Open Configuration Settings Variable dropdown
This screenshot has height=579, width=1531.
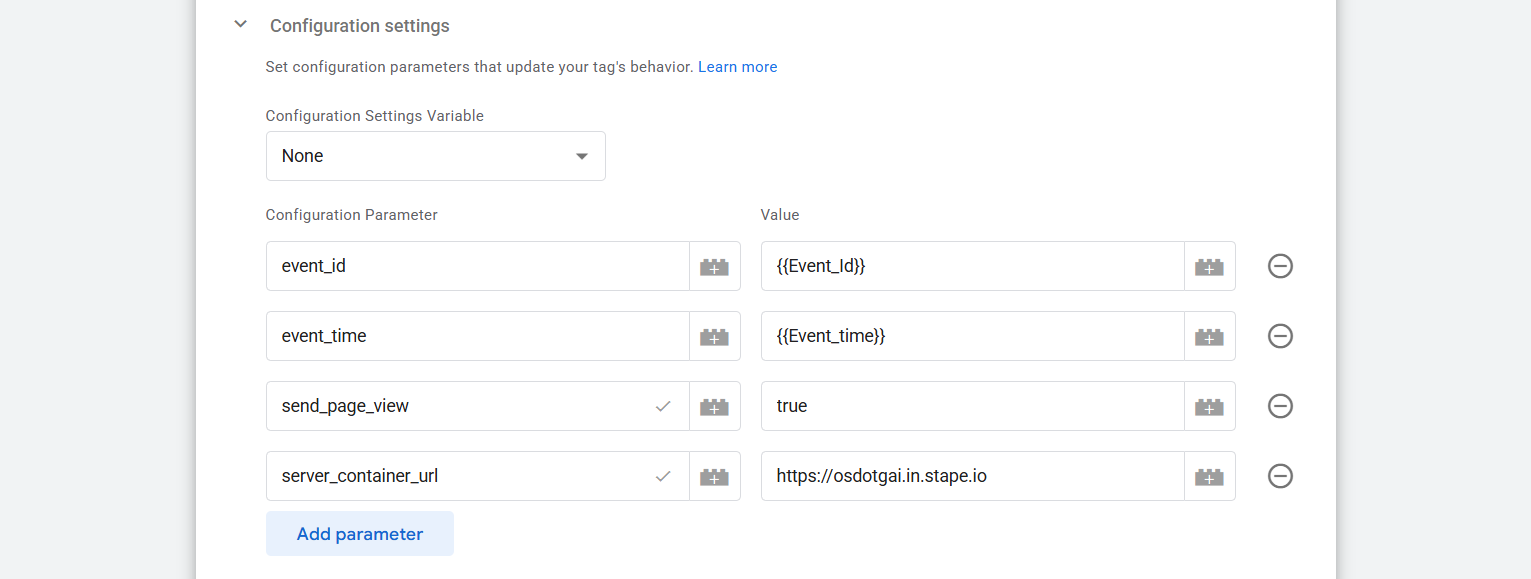click(x=435, y=156)
